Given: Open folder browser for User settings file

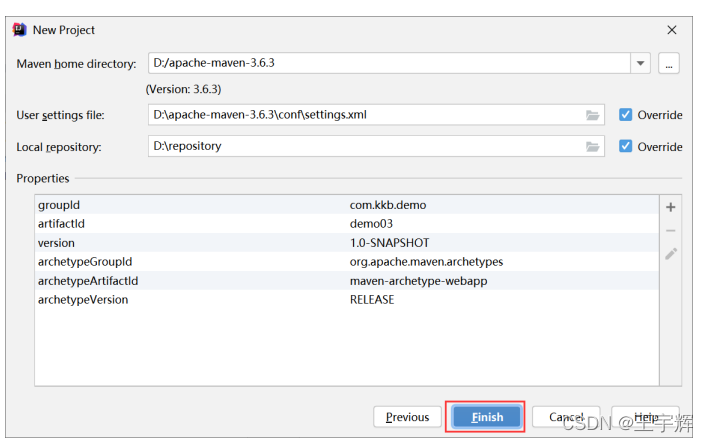Looking at the screenshot, I should 592,115.
